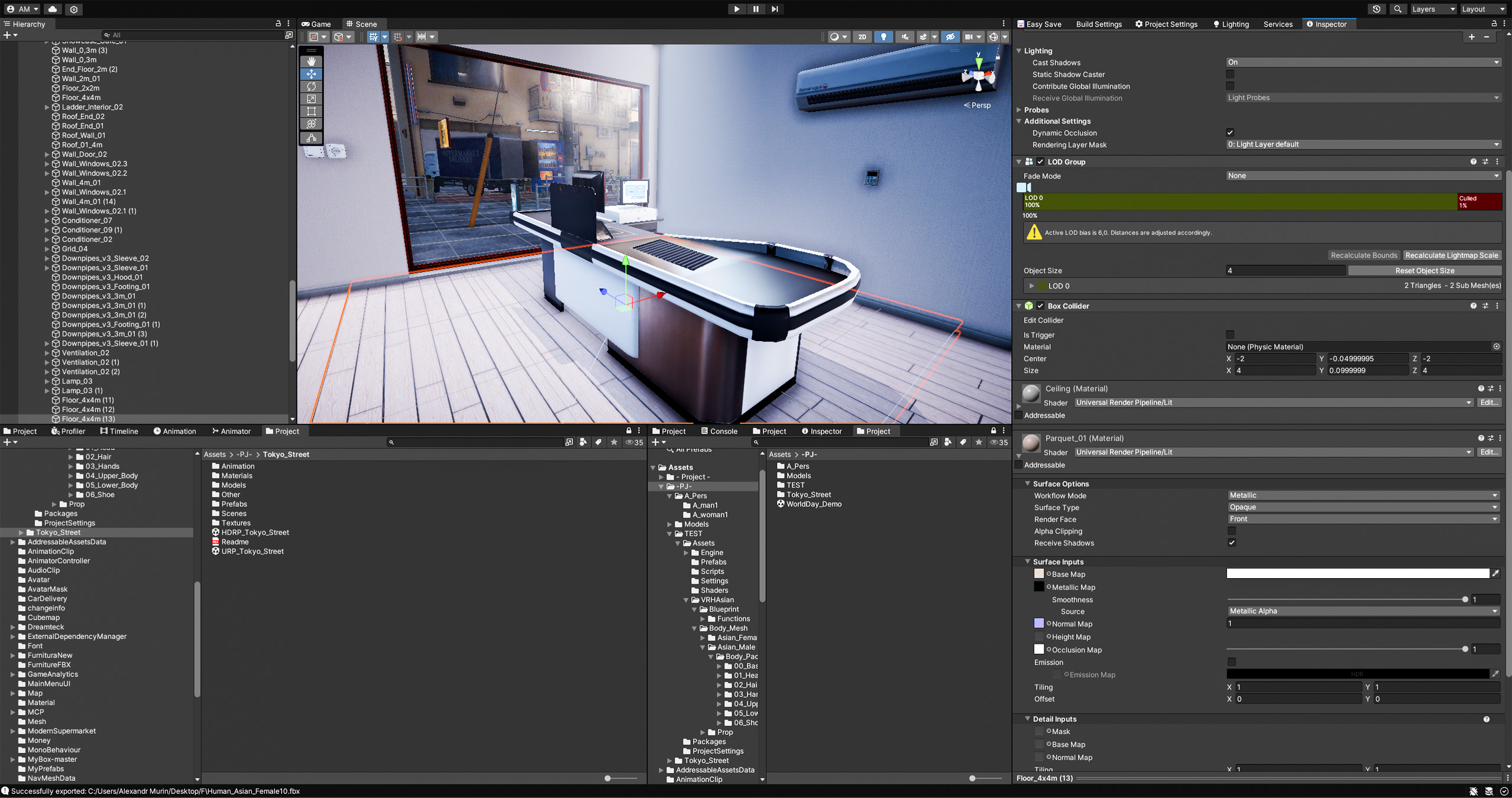Image resolution: width=1512 pixels, height=798 pixels.
Task: Switch to the Game tab
Action: click(x=316, y=24)
